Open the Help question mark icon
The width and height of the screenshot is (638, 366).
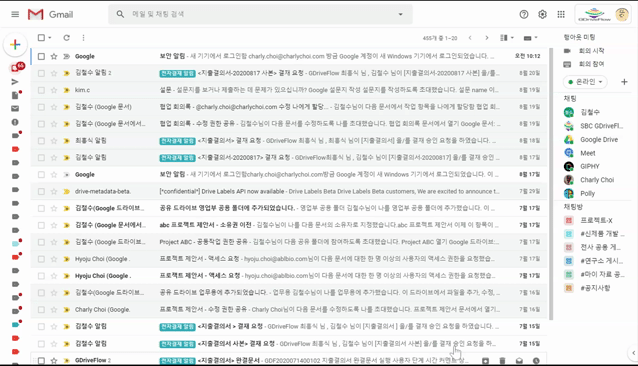(524, 14)
